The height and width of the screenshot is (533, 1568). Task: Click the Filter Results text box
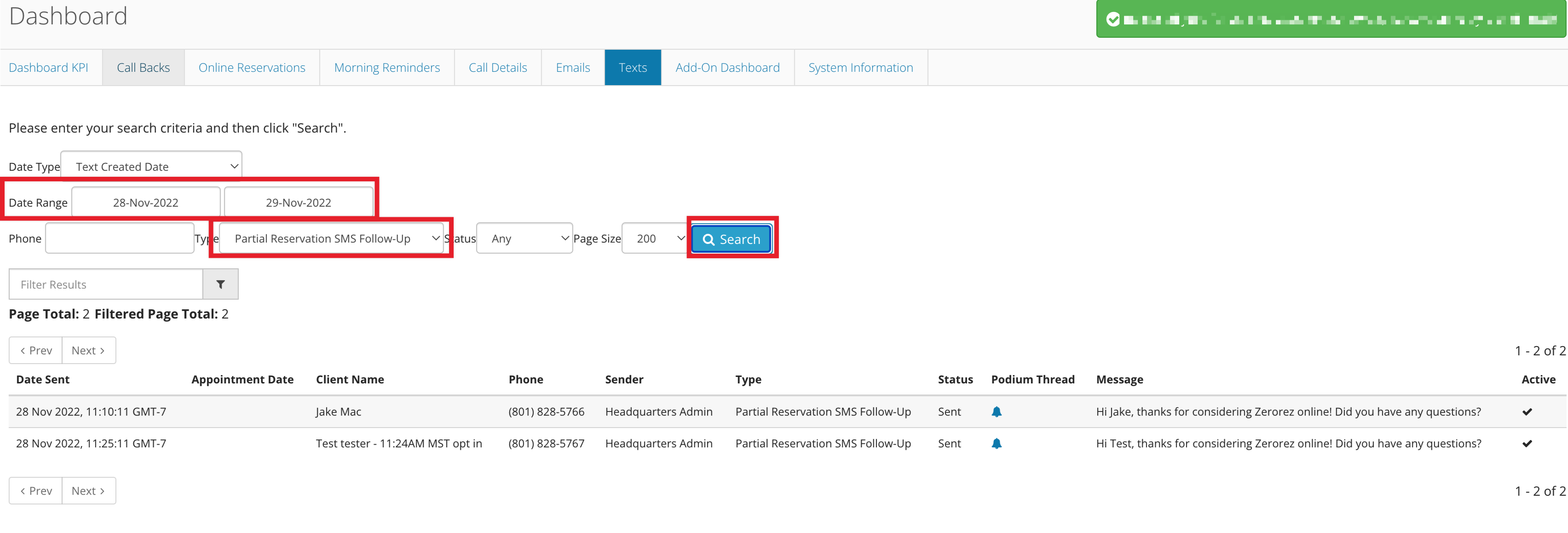click(106, 284)
